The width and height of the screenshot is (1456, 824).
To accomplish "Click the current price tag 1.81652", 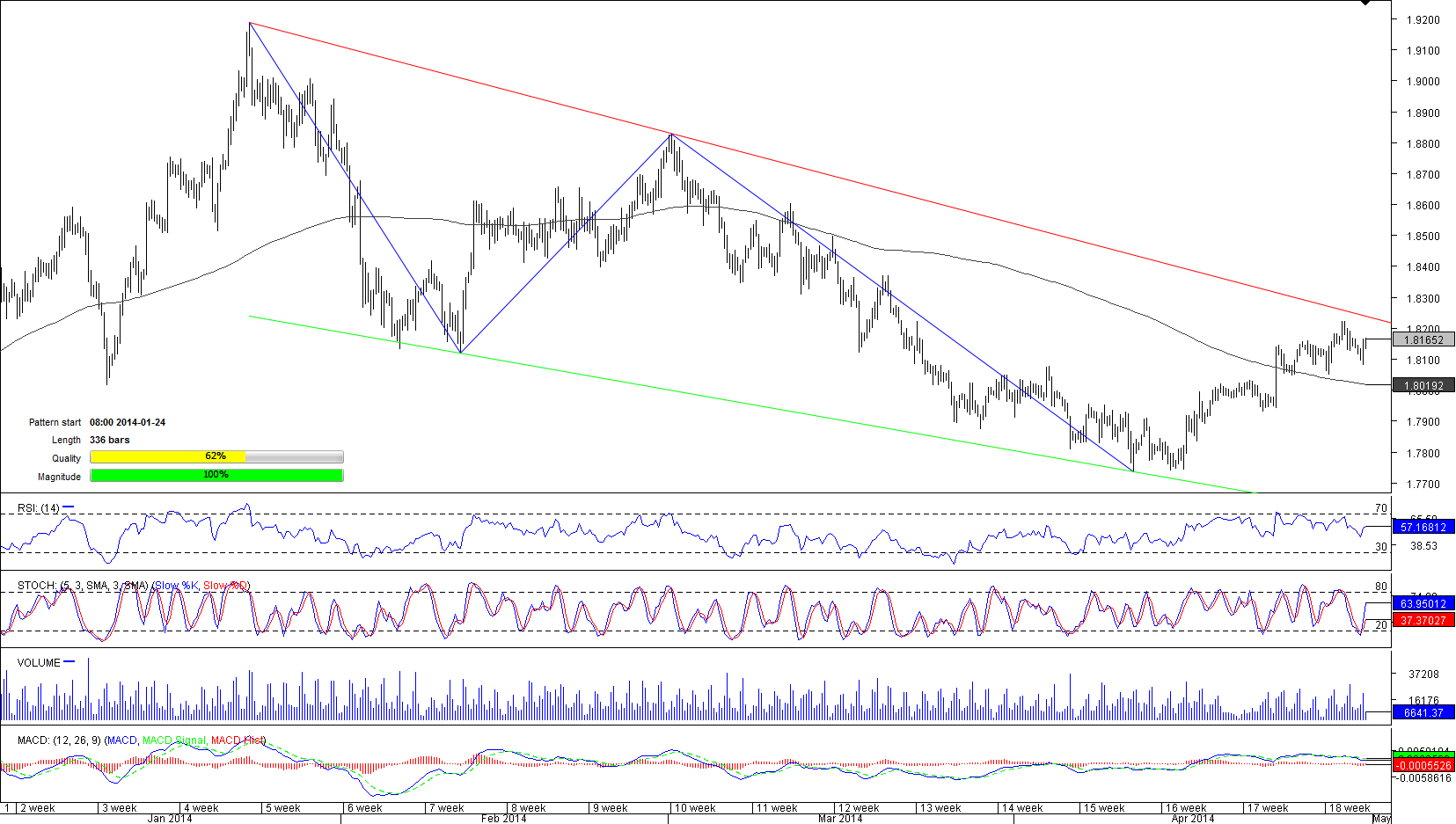I will coord(1423,339).
